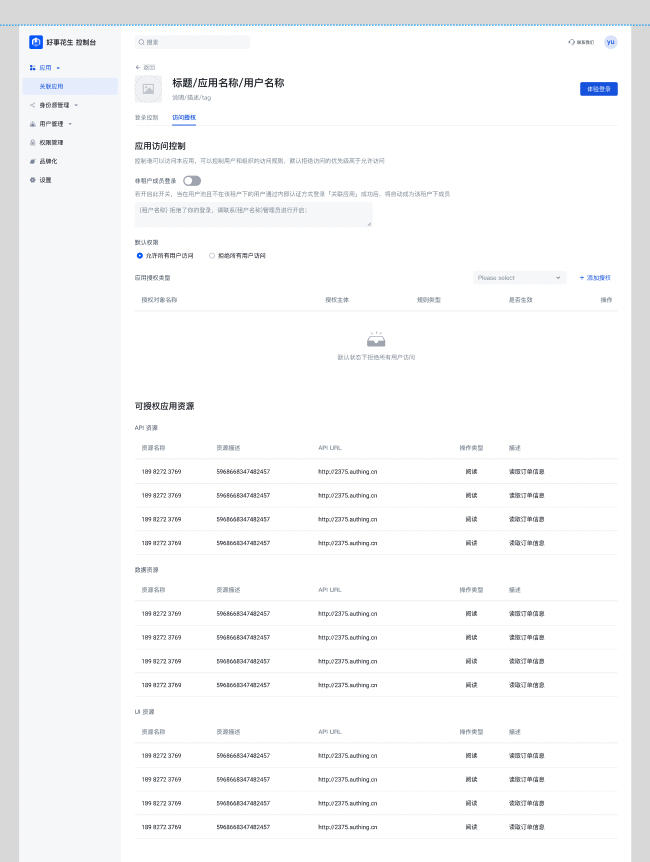This screenshot has height=862, width=650.
Task: Open 权限管理 via its lock icon
Action: pos(33,143)
